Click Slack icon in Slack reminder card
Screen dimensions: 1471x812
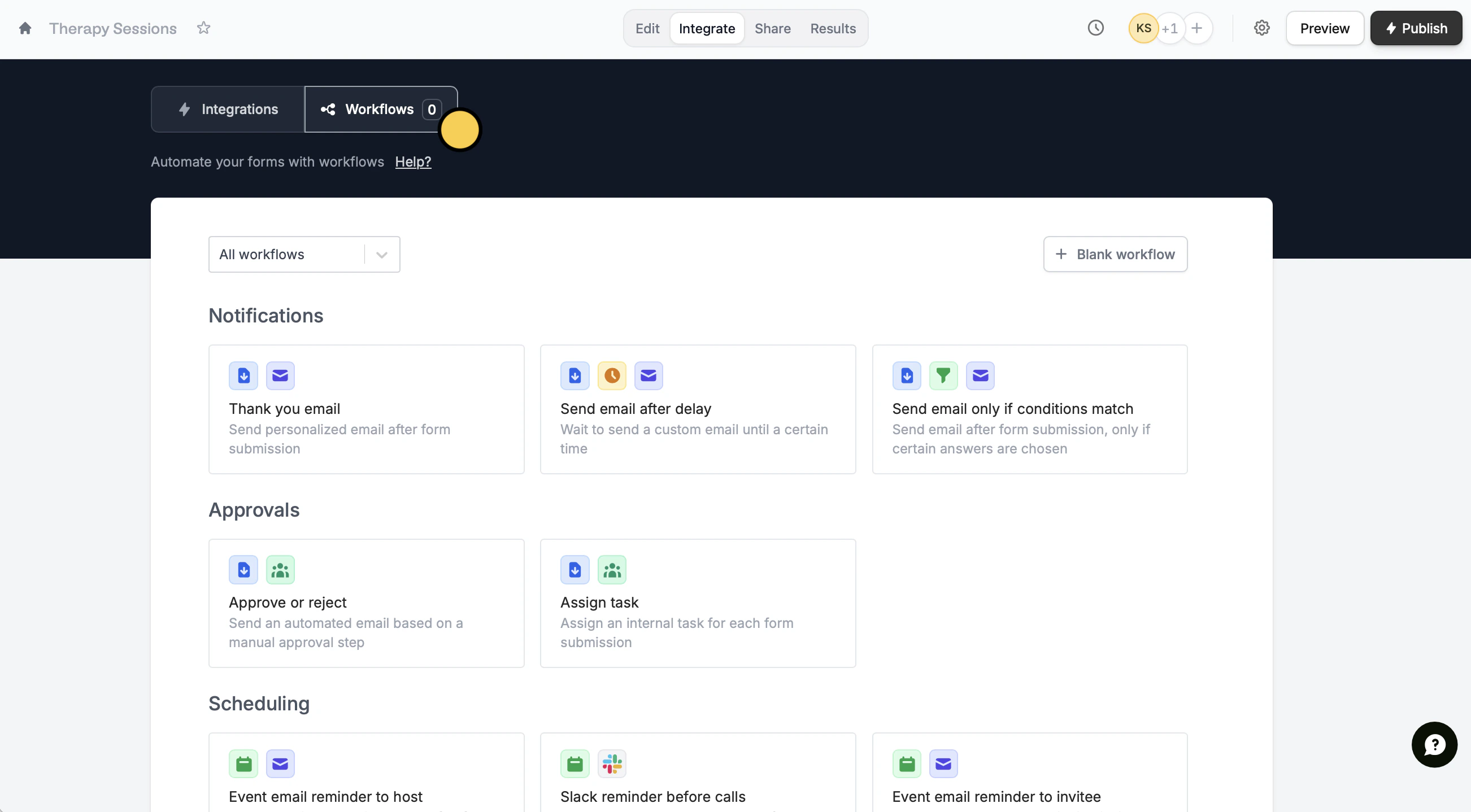click(x=612, y=763)
